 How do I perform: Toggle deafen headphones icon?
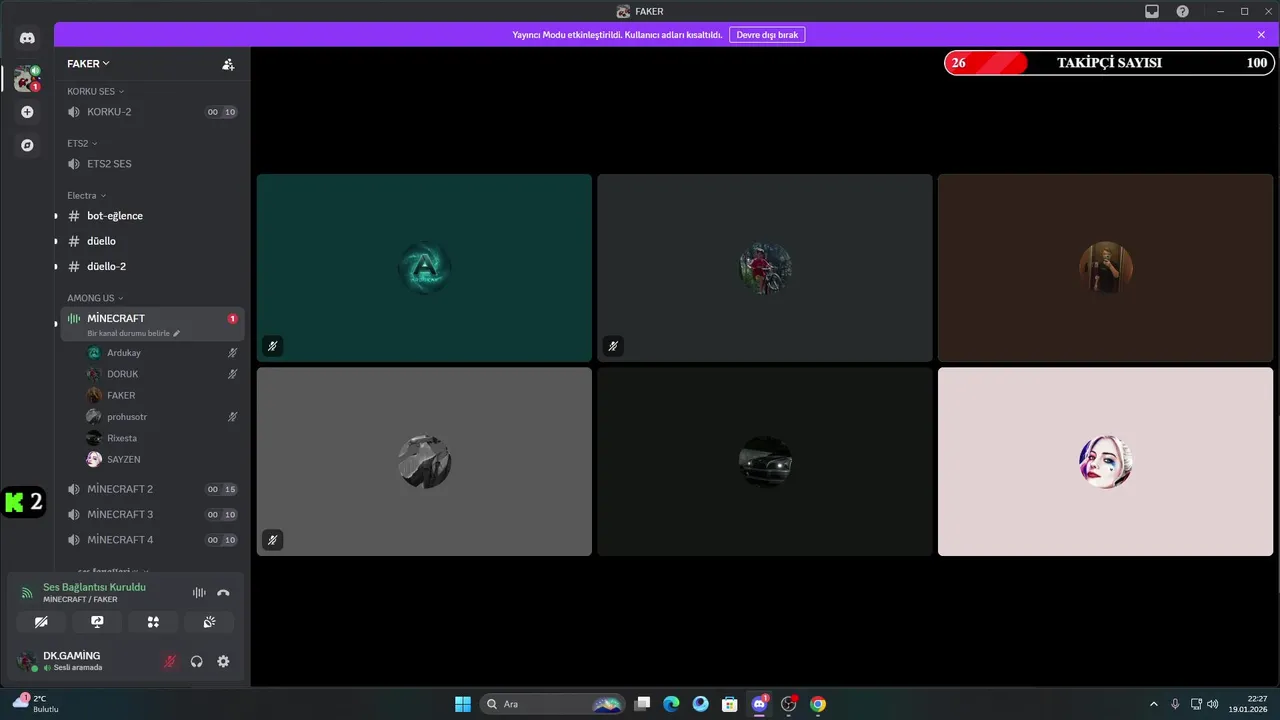point(197,661)
